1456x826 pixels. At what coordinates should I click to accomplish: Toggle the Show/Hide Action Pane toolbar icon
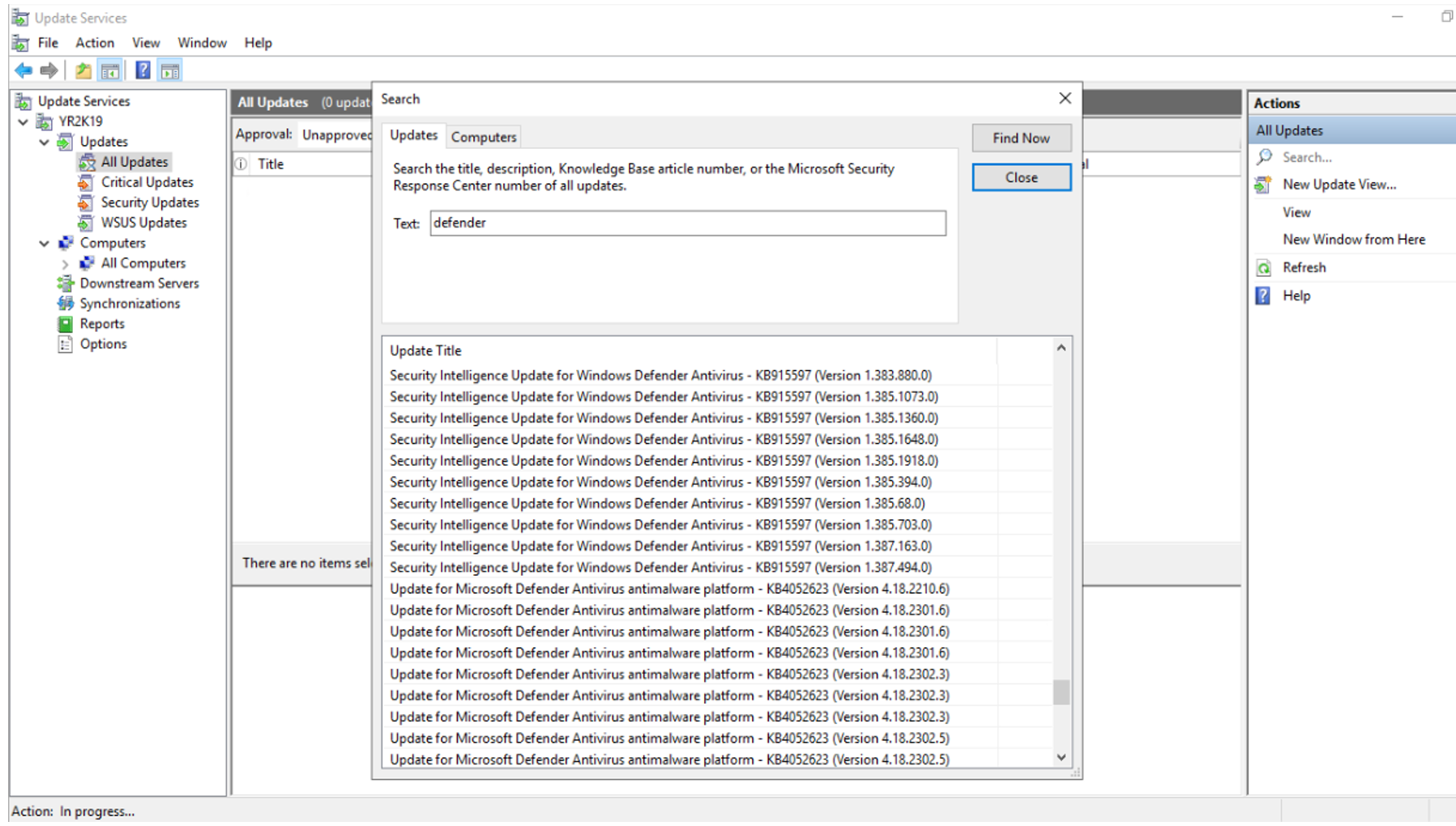tap(170, 71)
